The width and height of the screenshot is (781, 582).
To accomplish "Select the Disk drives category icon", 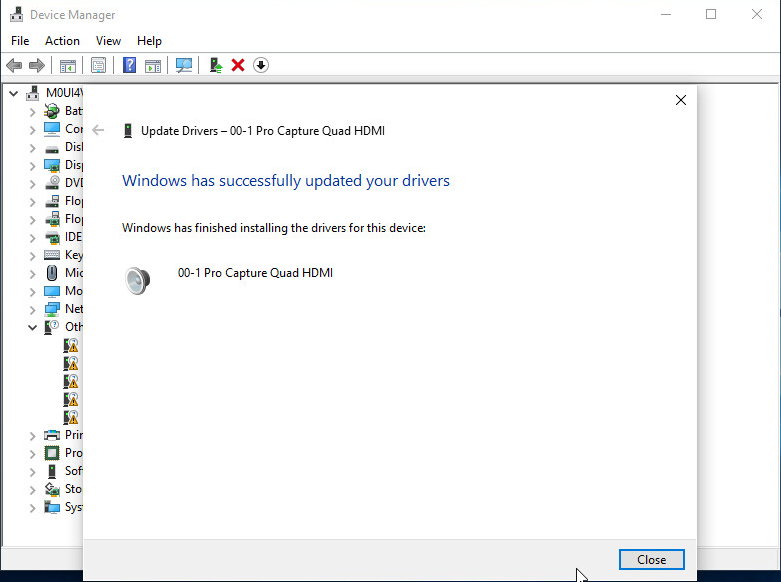I will pos(52,148).
